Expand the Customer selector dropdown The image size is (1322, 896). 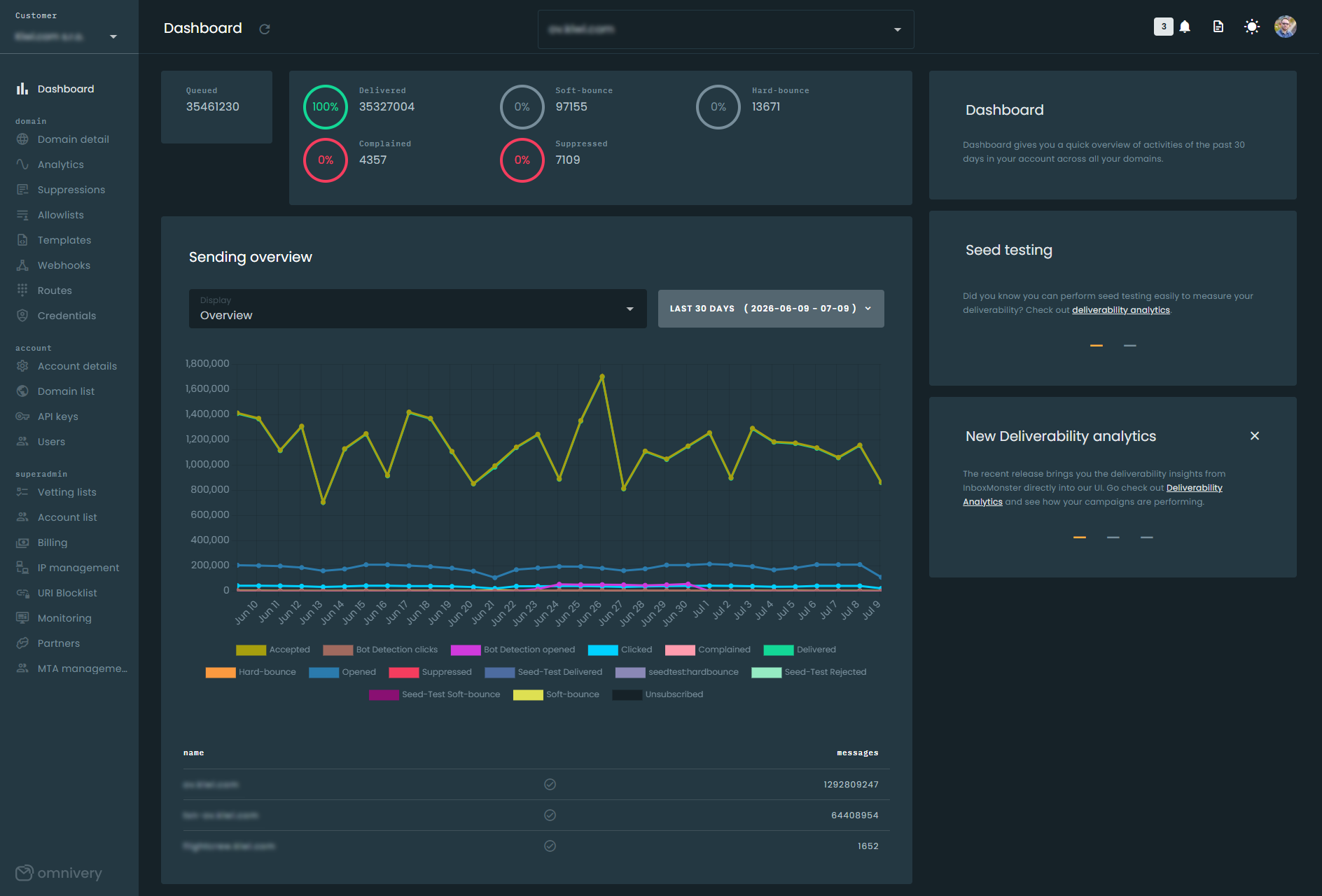click(67, 36)
